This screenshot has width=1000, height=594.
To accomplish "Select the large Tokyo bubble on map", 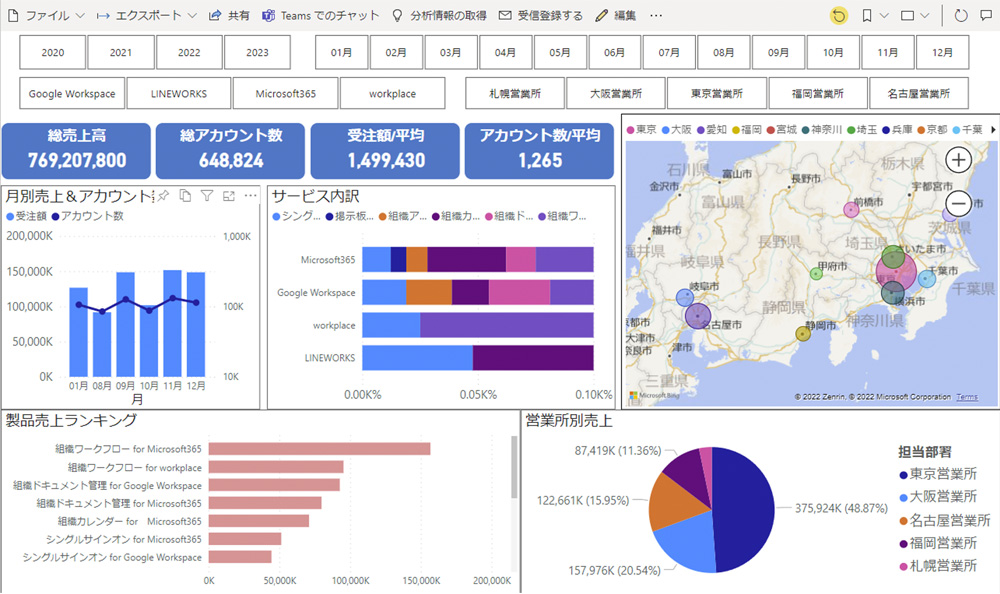I will tap(896, 272).
